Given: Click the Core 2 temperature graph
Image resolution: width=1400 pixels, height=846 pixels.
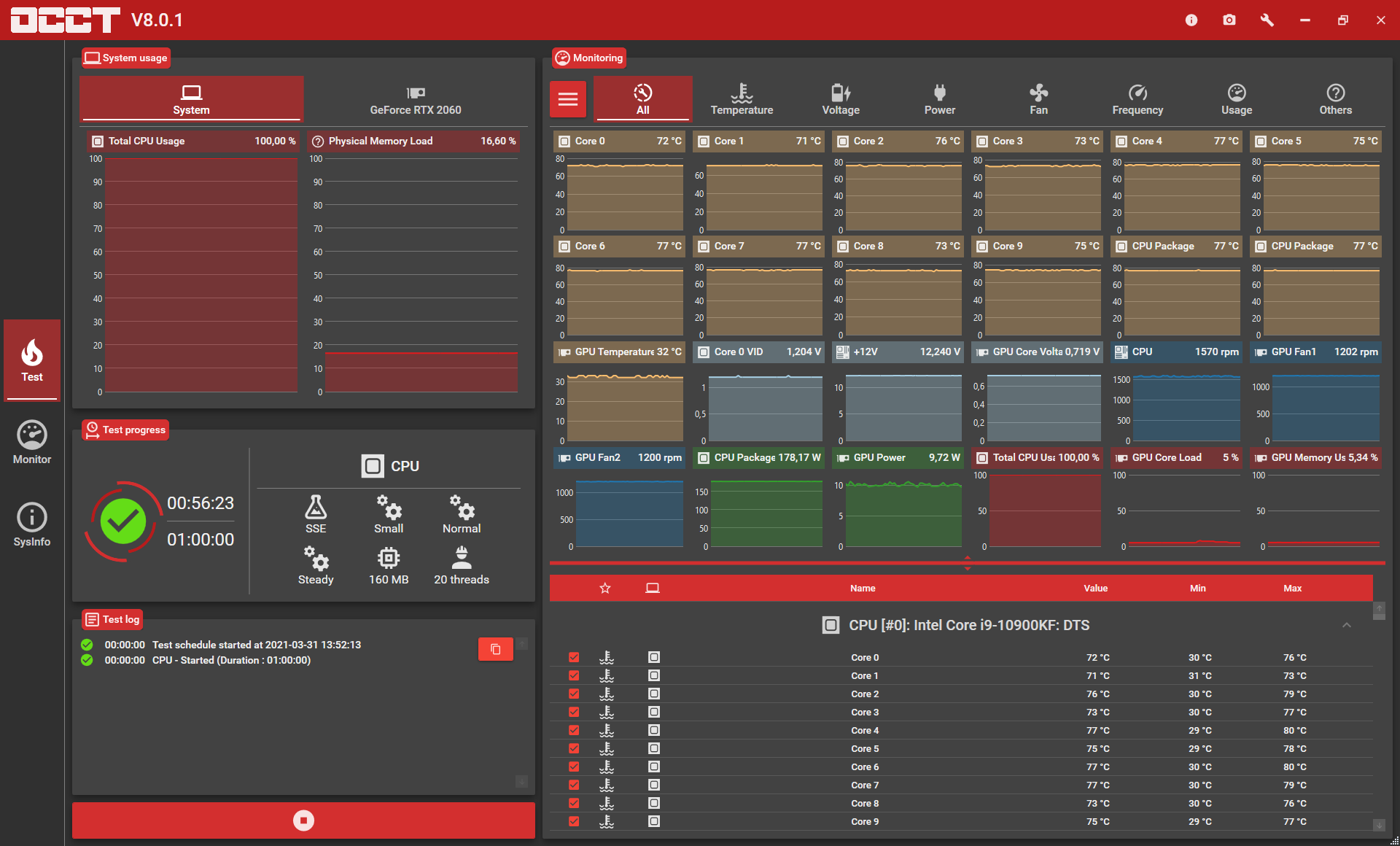Looking at the screenshot, I should (902, 192).
